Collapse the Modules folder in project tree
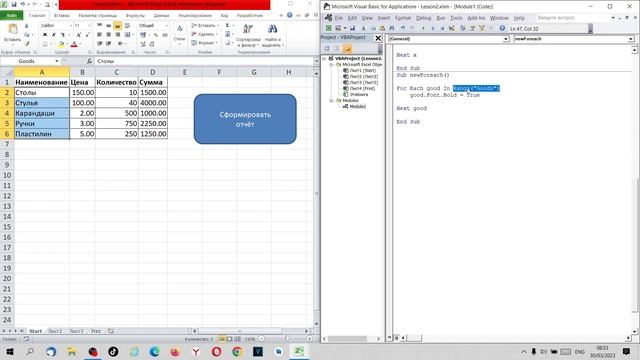 [x=332, y=100]
